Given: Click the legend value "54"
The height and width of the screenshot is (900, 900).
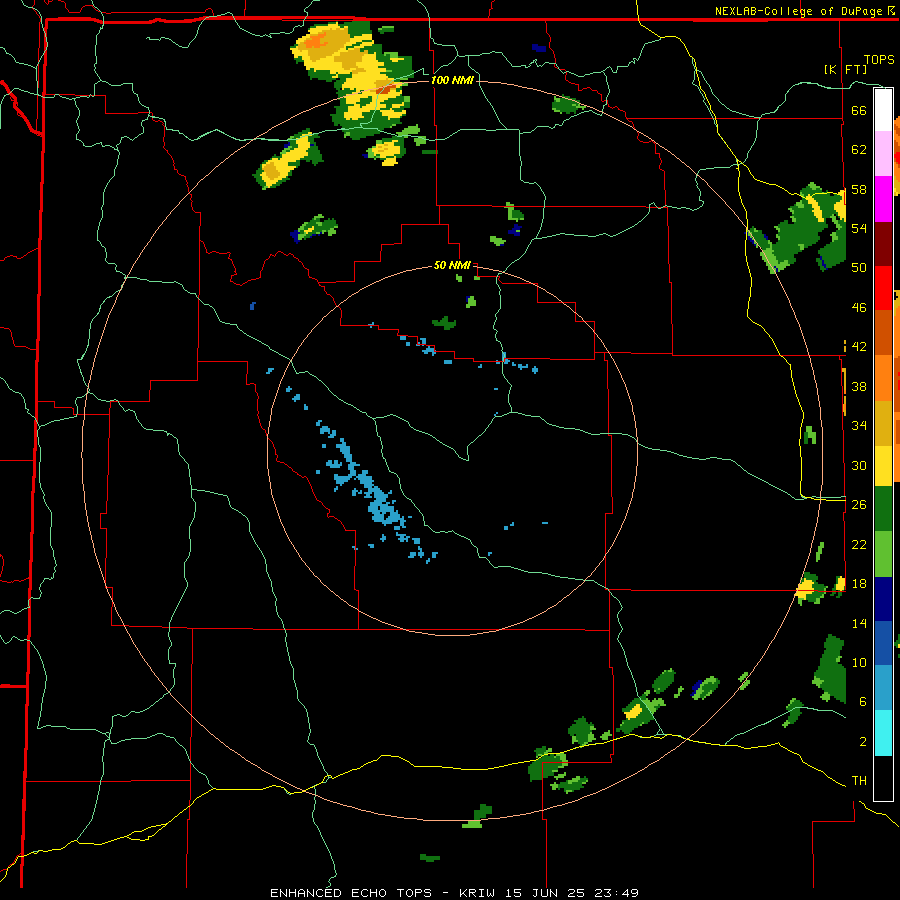Looking at the screenshot, I should (x=859, y=228).
